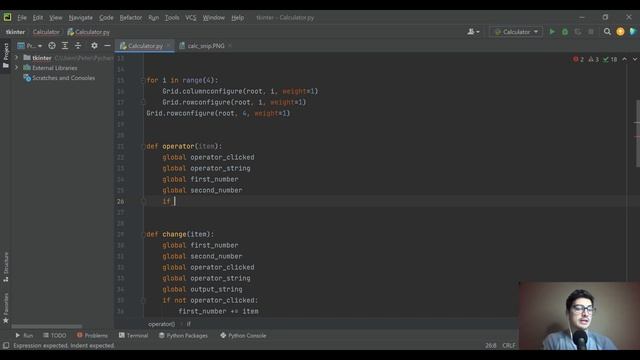
Task: Open the File menu
Action: click(22, 18)
